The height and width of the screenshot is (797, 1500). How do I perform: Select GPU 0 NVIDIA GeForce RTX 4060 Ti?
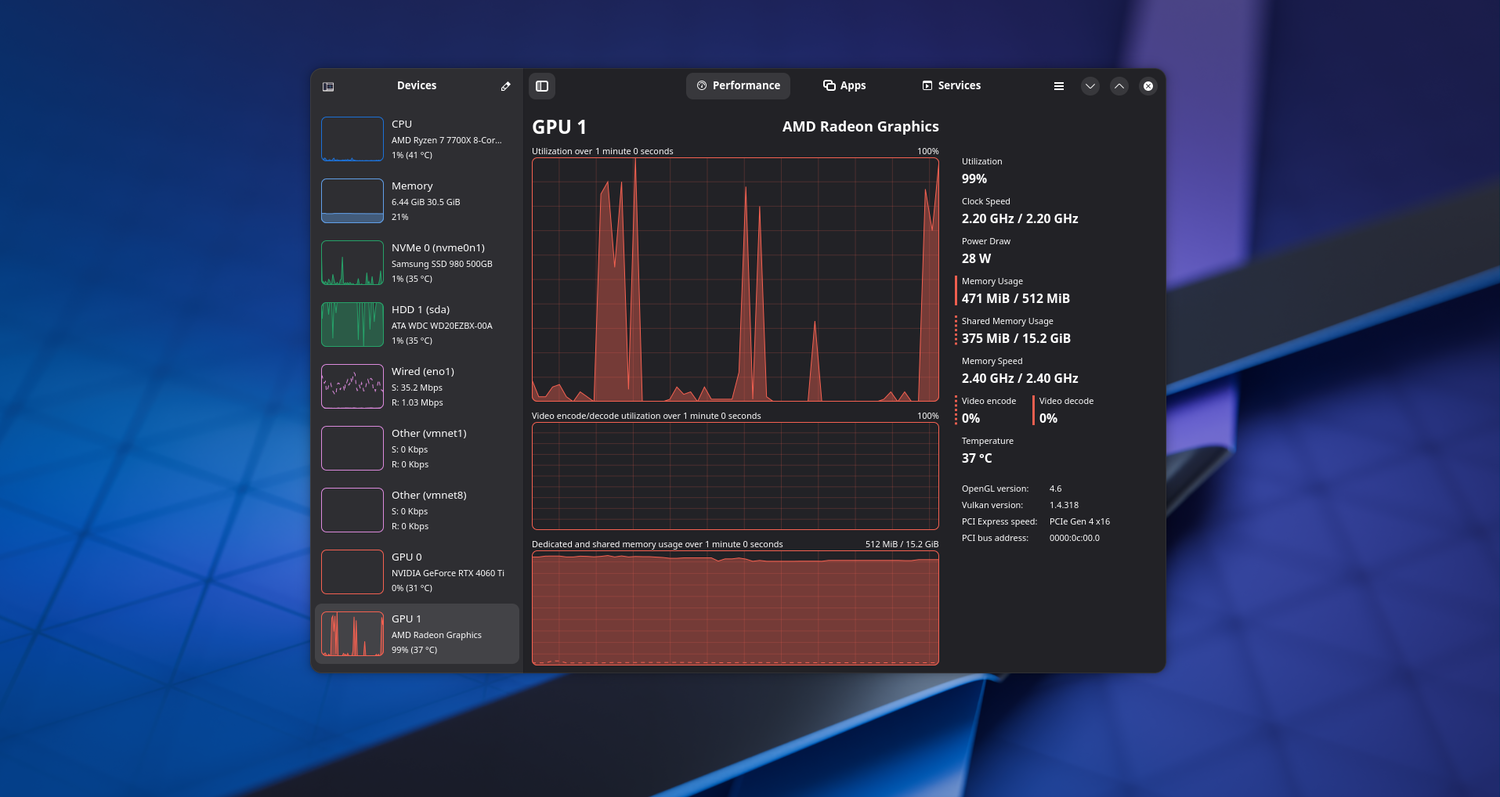click(x=417, y=572)
